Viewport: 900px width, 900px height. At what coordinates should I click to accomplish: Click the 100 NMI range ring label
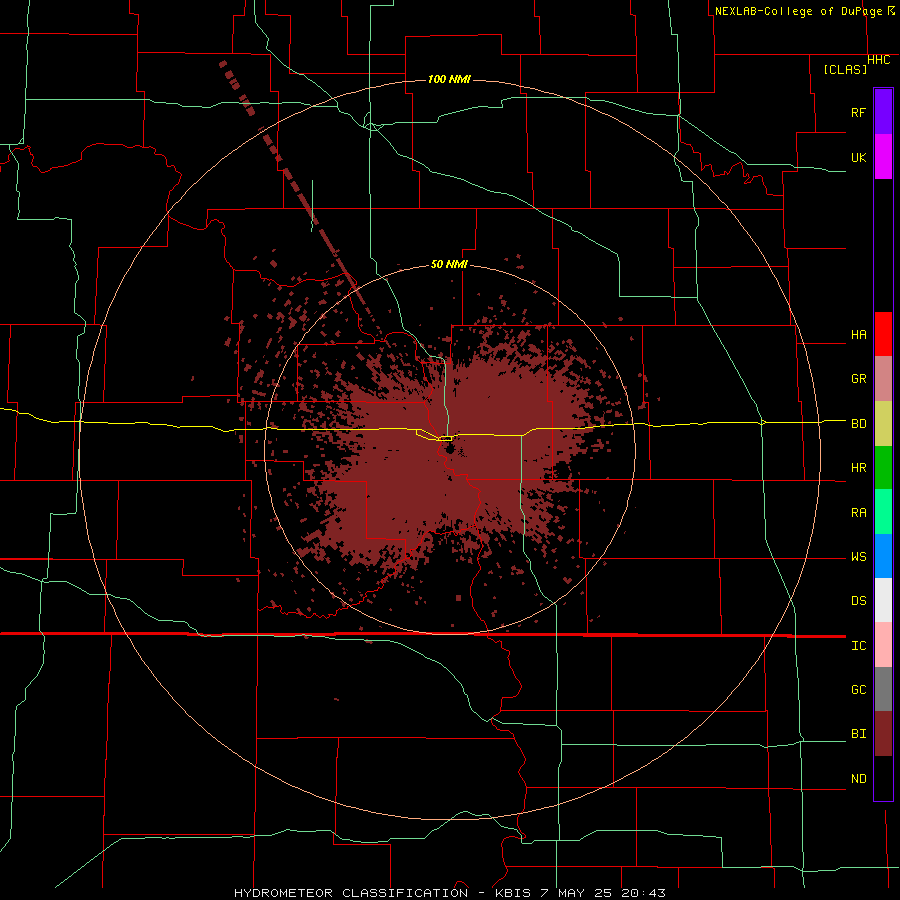449,79
